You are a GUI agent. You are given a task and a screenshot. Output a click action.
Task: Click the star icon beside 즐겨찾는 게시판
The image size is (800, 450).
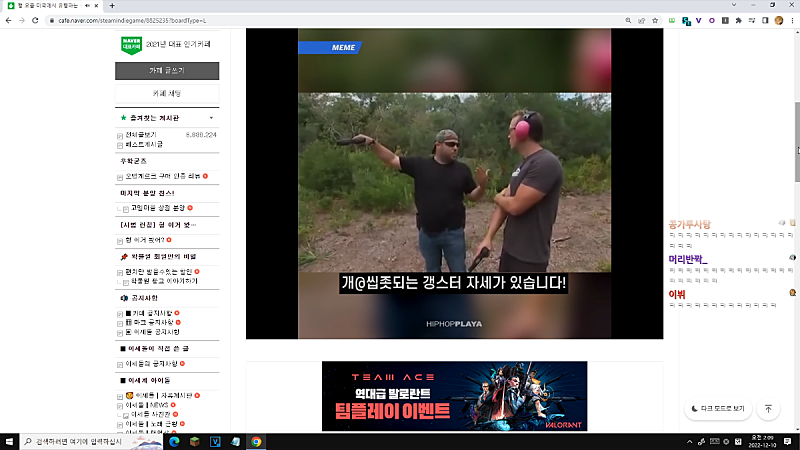(x=123, y=118)
